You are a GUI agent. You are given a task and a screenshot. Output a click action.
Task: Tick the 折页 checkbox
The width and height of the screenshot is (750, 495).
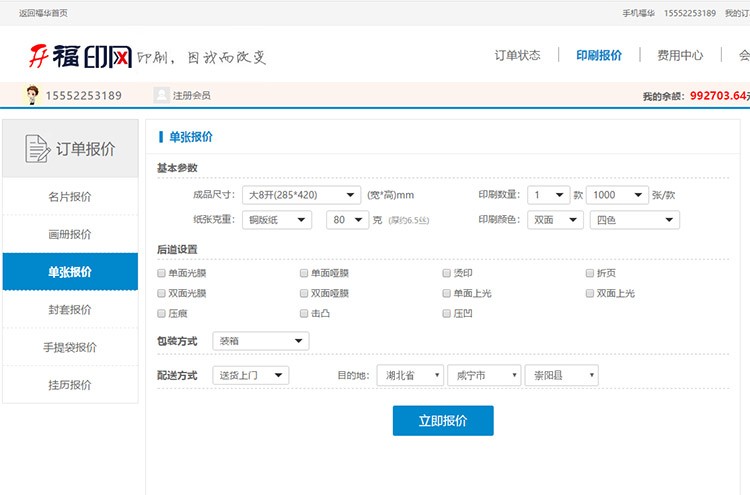[590, 273]
